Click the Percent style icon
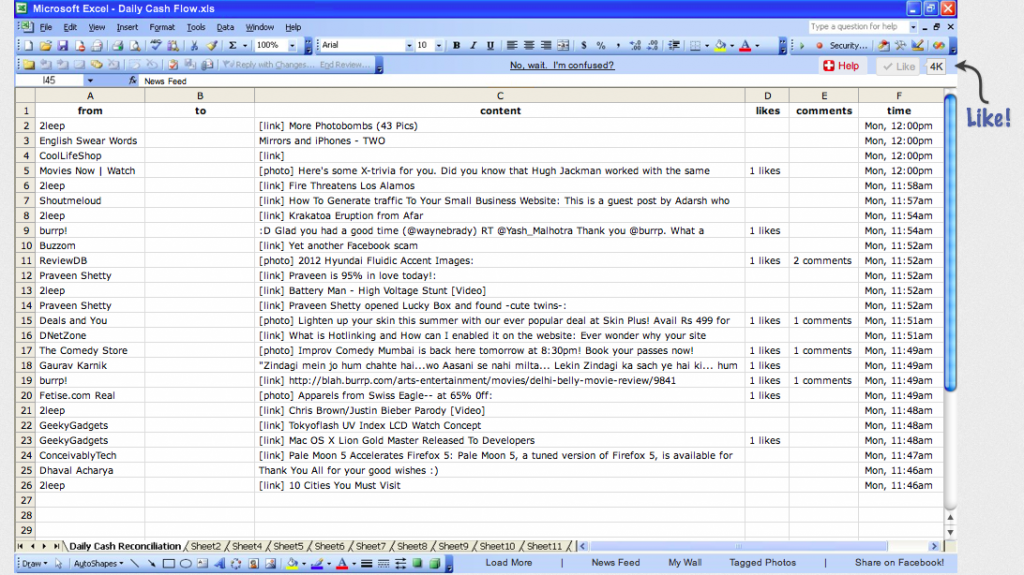This screenshot has height=575, width=1024. (x=601, y=46)
